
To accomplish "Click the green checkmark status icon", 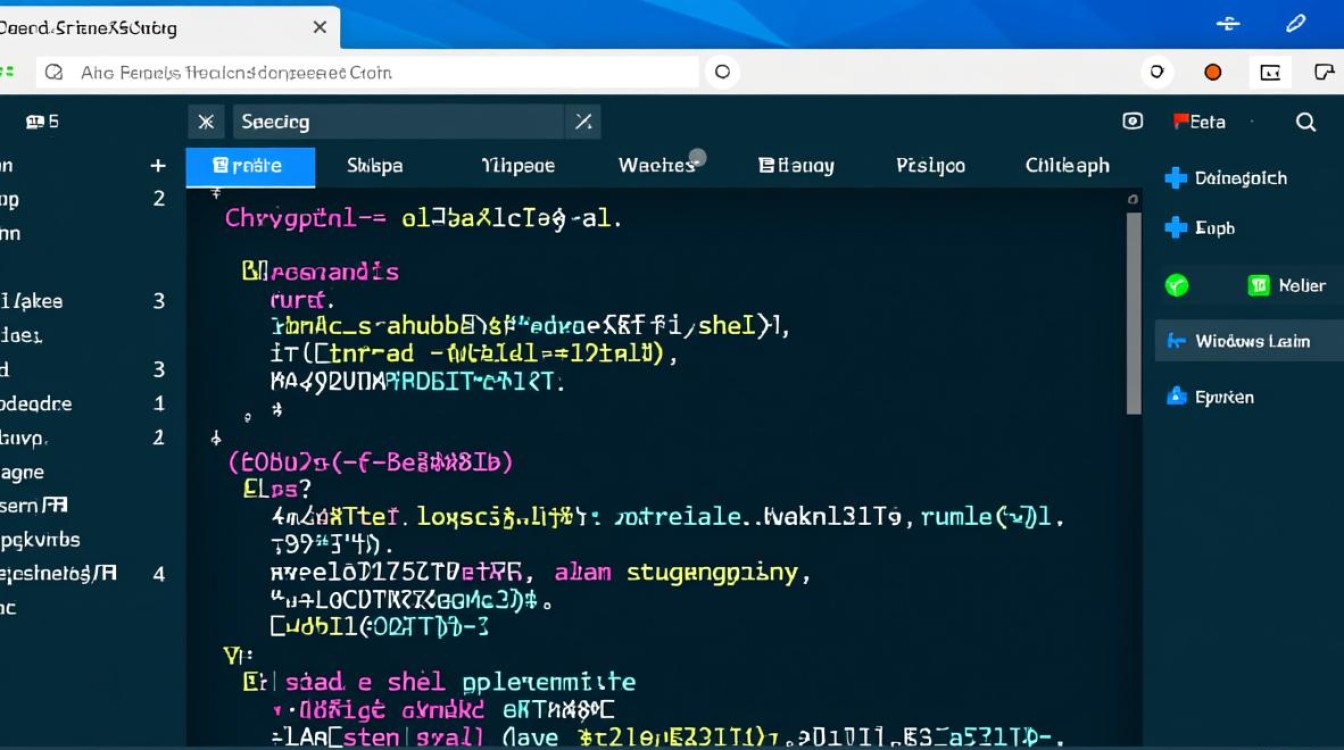I will 1177,285.
